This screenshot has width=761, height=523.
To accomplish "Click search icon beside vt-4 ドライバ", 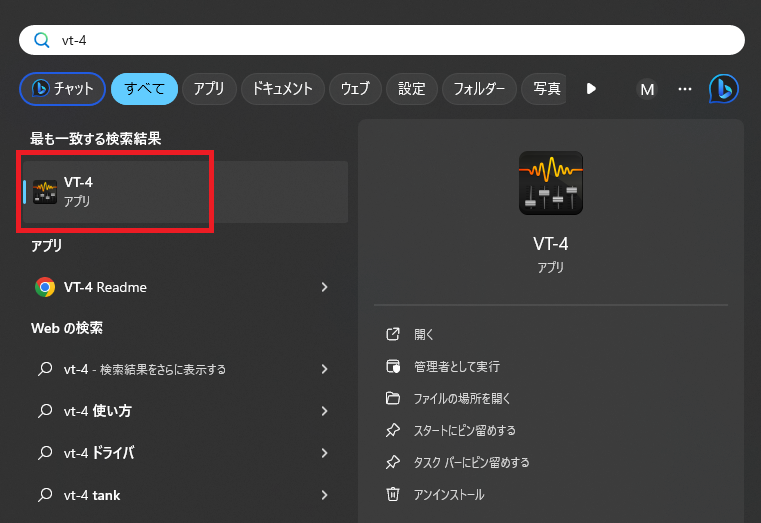I will point(45,453).
